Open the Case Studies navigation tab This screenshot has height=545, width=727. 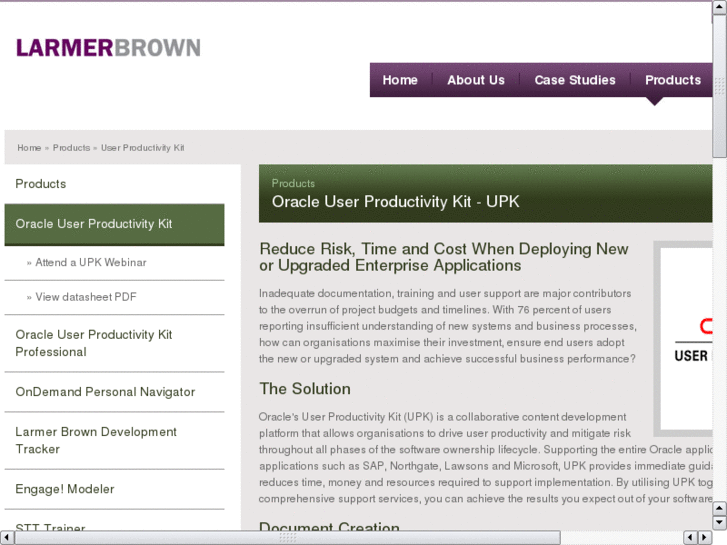pos(574,80)
